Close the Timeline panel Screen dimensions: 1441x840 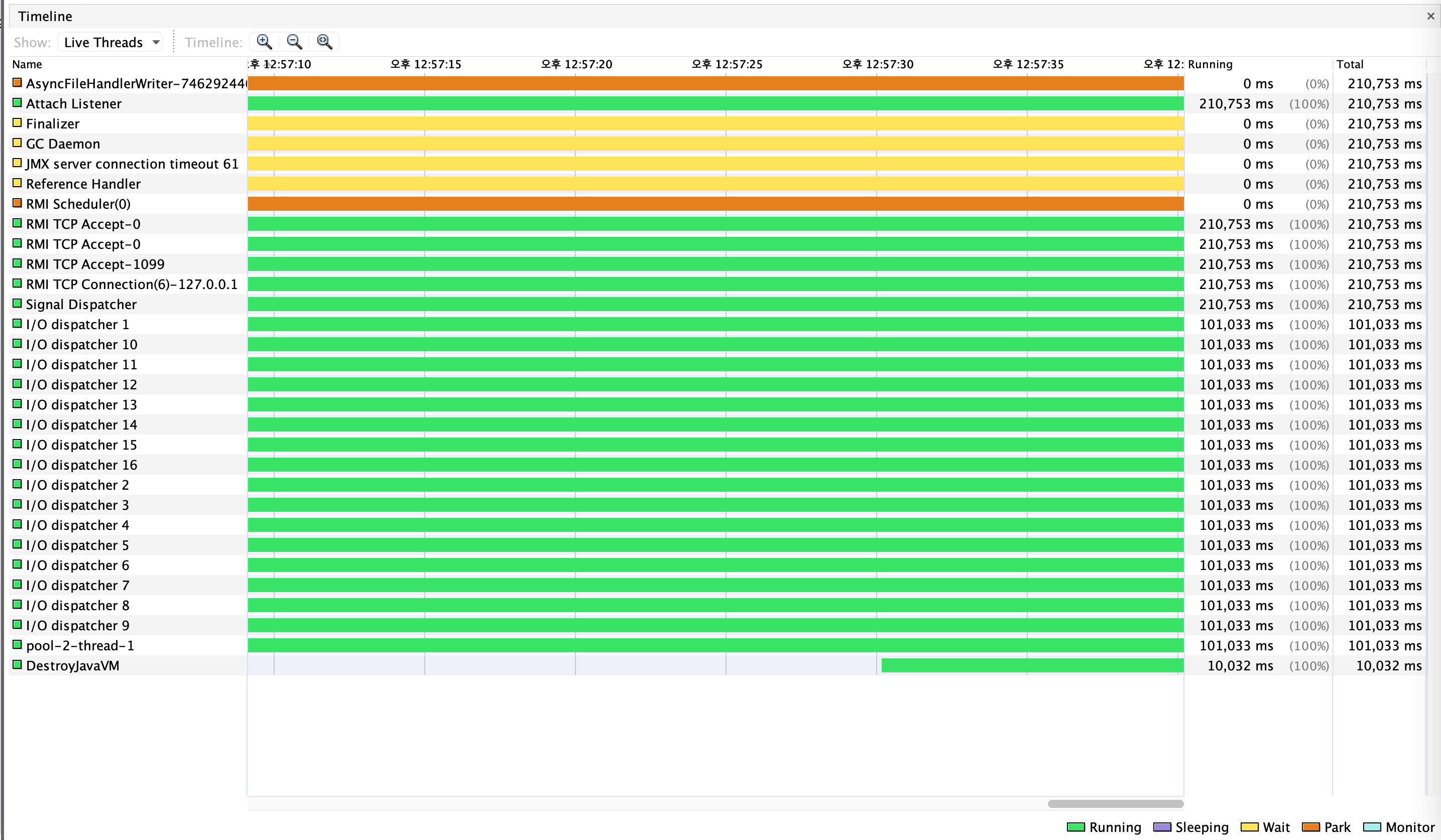point(1430,16)
